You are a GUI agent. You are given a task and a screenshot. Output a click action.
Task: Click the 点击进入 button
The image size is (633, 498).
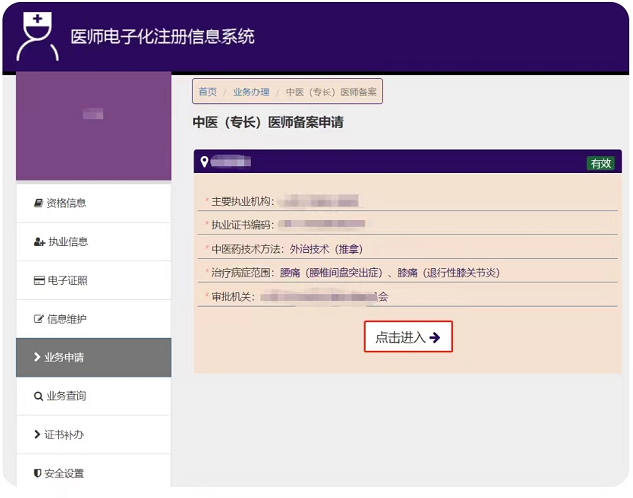pos(408,337)
